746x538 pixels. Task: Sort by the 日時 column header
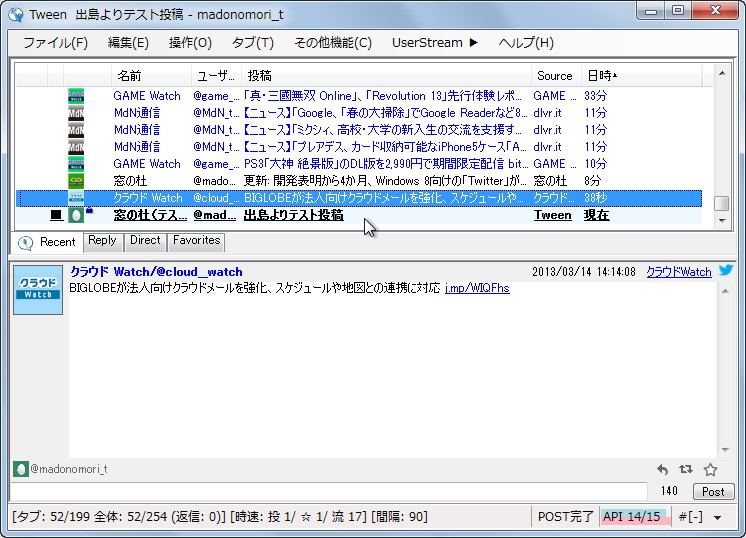pyautogui.click(x=641, y=76)
